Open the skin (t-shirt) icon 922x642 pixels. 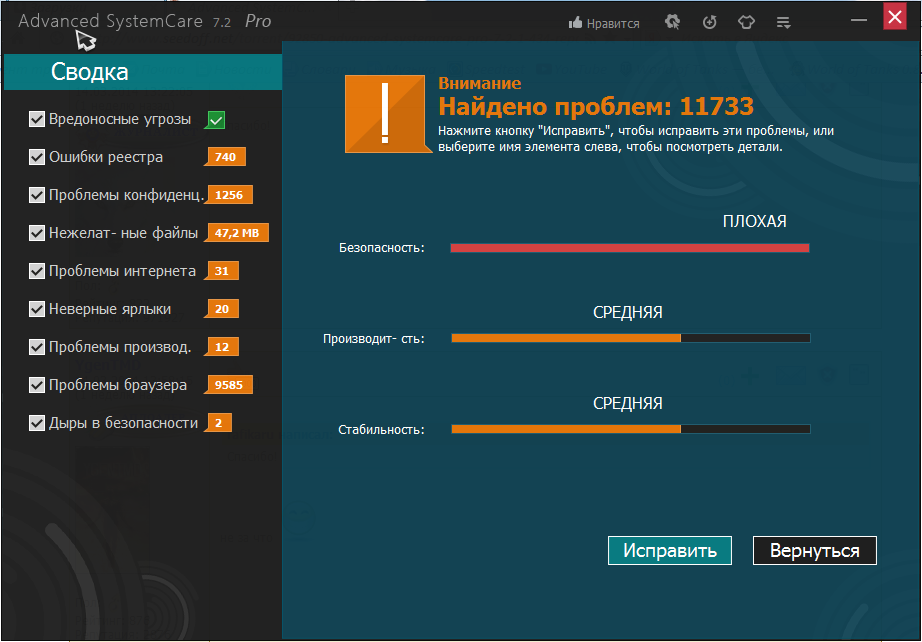(x=746, y=22)
